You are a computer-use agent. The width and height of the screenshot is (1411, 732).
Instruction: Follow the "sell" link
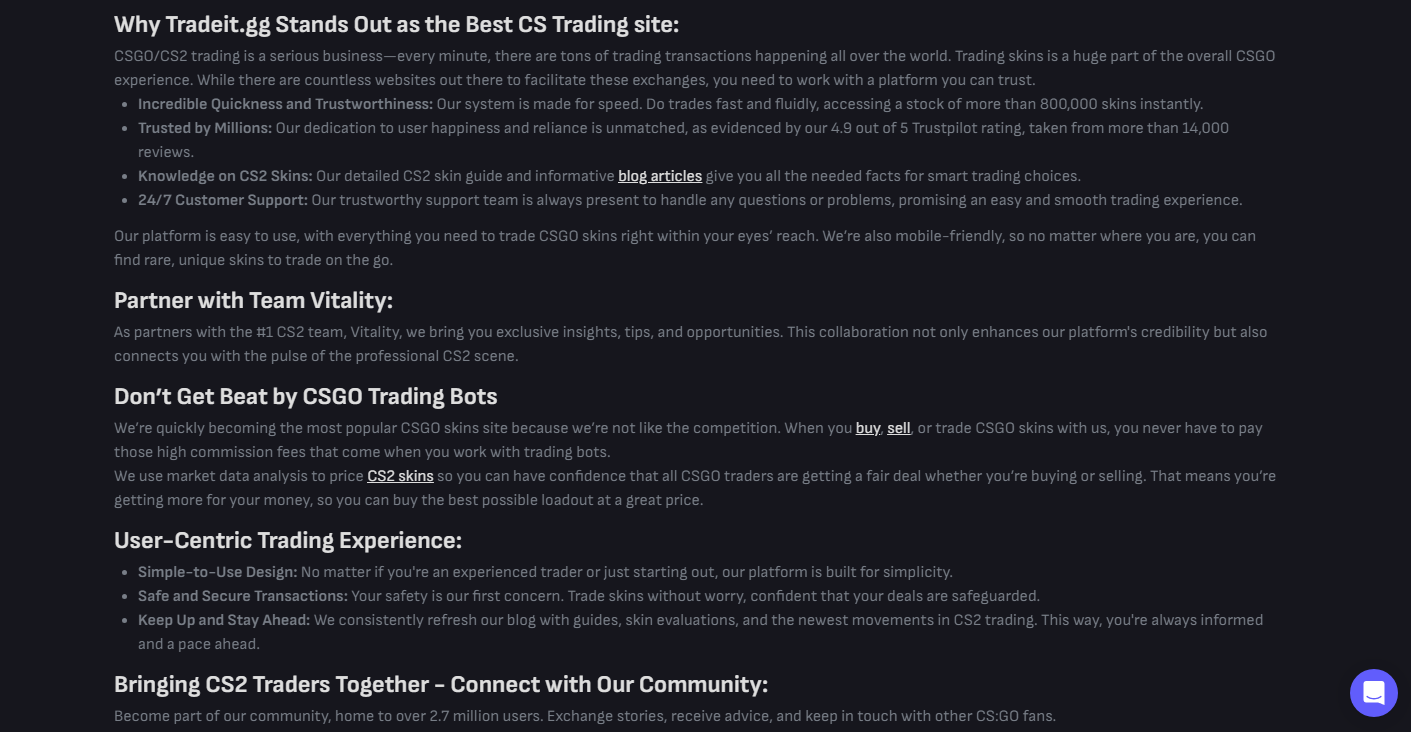pos(898,428)
